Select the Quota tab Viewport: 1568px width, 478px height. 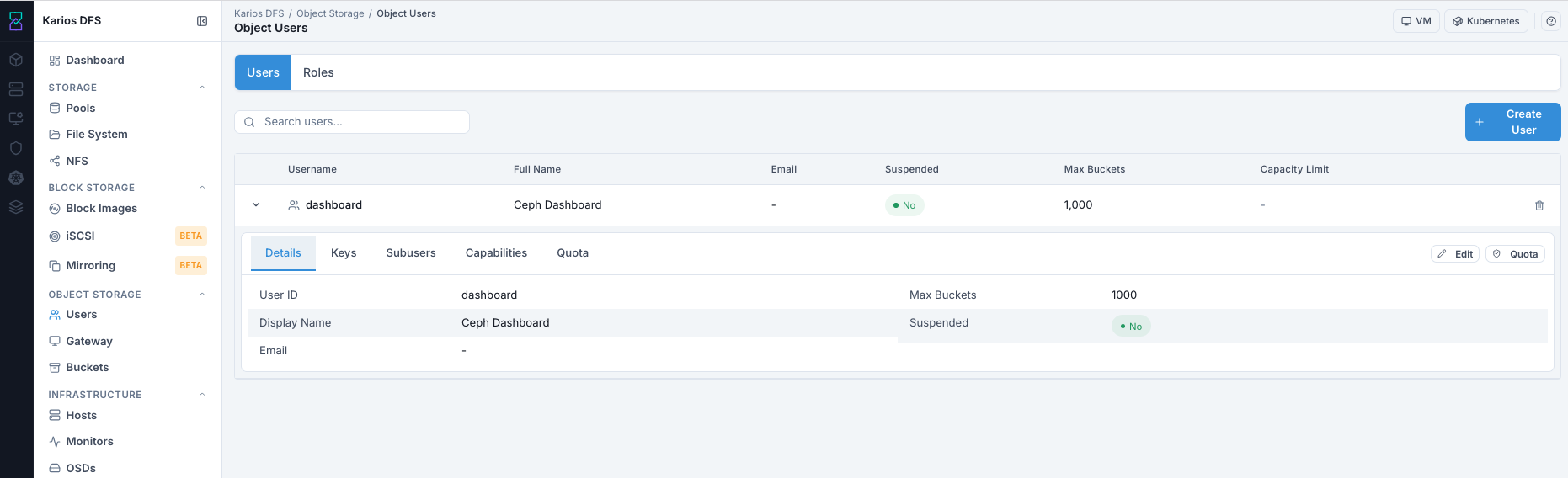pyautogui.click(x=573, y=252)
